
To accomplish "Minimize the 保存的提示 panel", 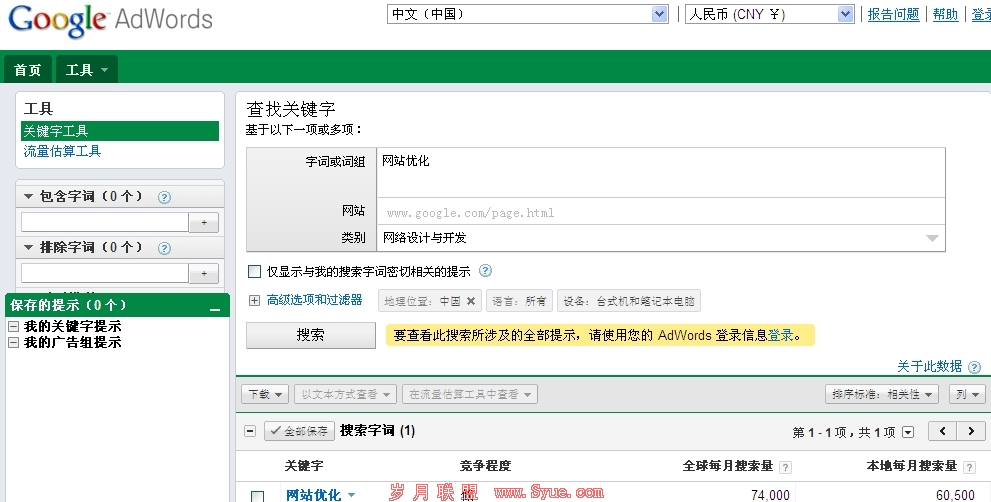I will (x=215, y=308).
